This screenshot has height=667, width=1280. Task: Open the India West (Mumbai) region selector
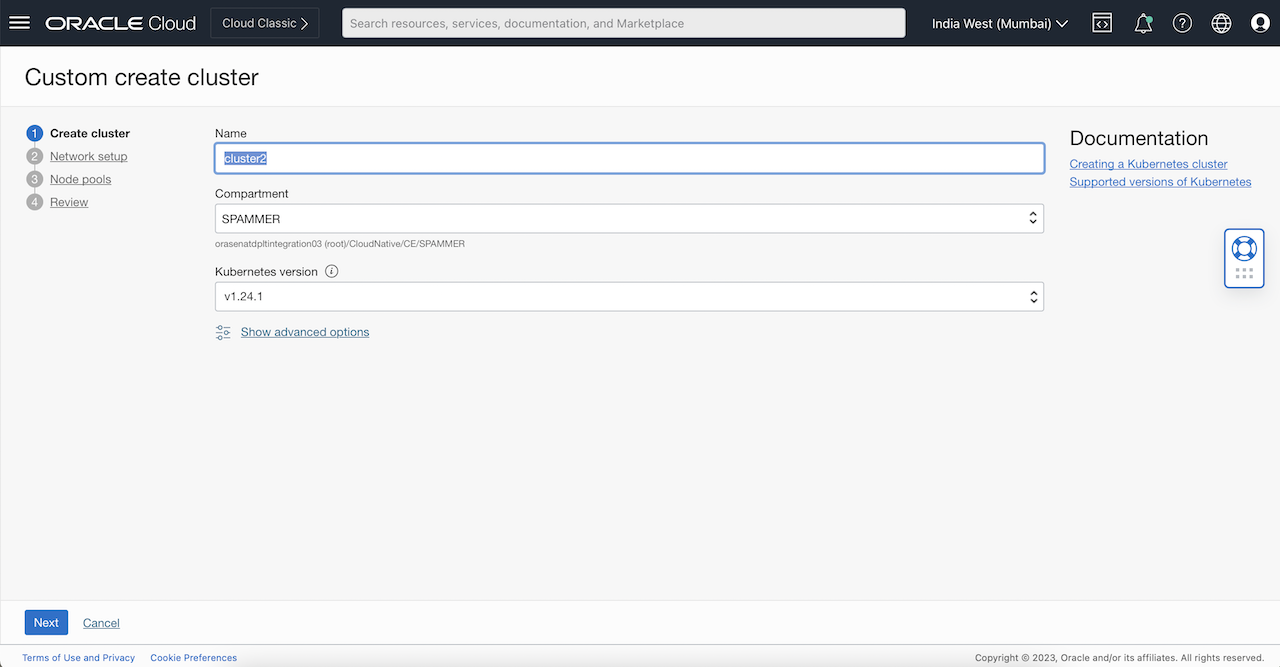click(1000, 23)
